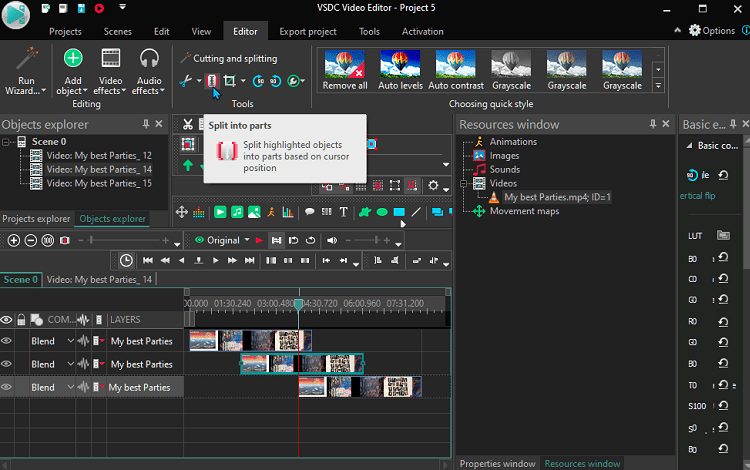Apply the Auto levels quick style
The width and height of the screenshot is (750, 470).
(x=400, y=70)
